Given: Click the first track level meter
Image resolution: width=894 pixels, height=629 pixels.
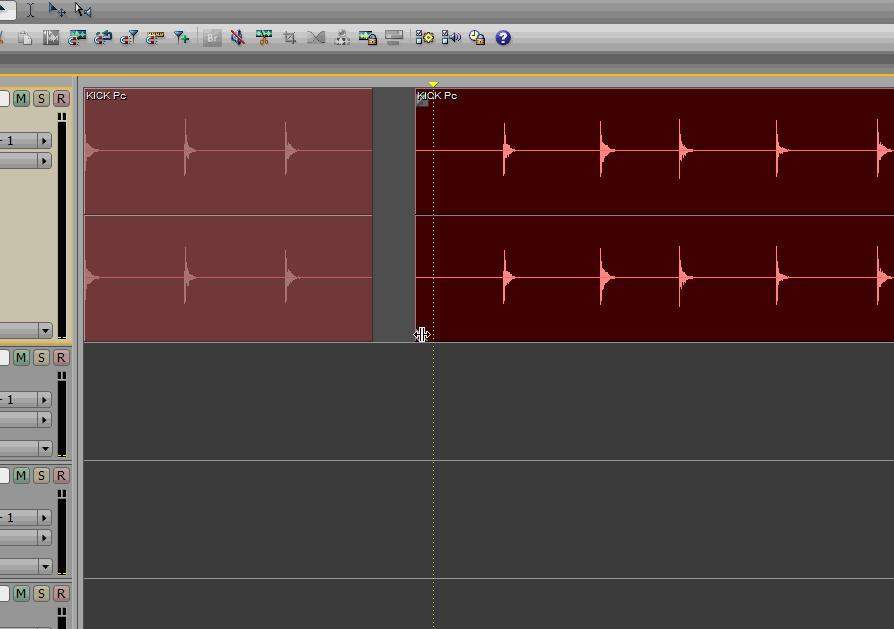Looking at the screenshot, I should click(x=62, y=226).
